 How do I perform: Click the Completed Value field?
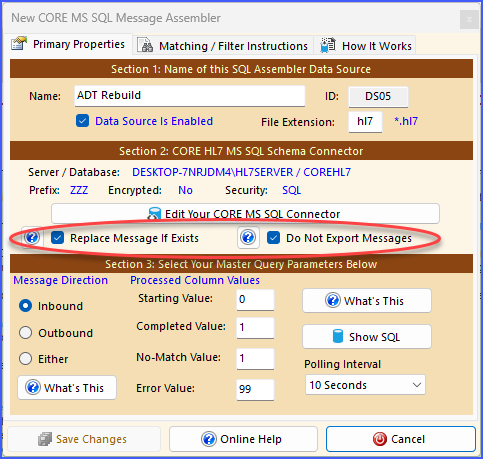pos(255,328)
